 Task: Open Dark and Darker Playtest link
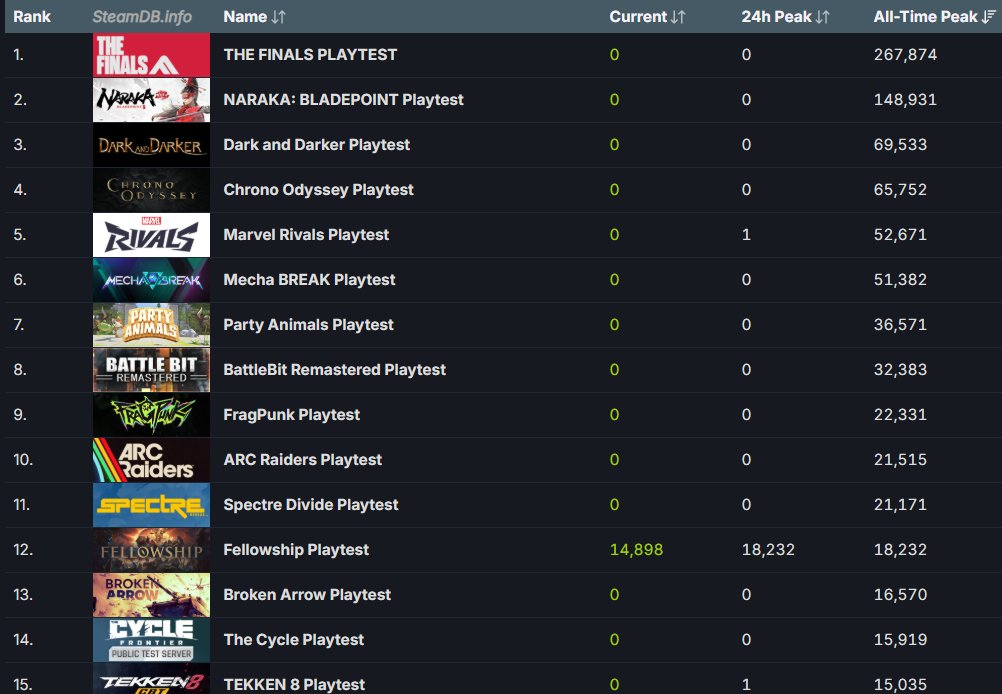(316, 145)
